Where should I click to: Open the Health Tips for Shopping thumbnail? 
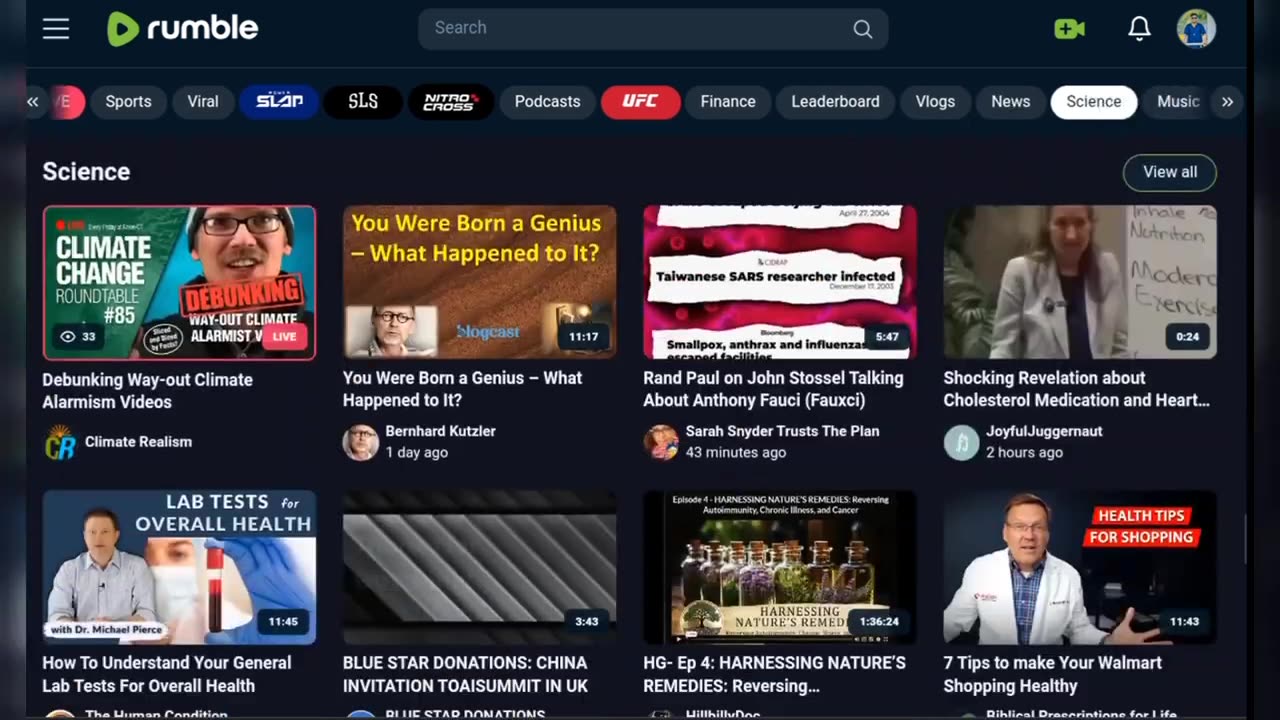[1080, 567]
